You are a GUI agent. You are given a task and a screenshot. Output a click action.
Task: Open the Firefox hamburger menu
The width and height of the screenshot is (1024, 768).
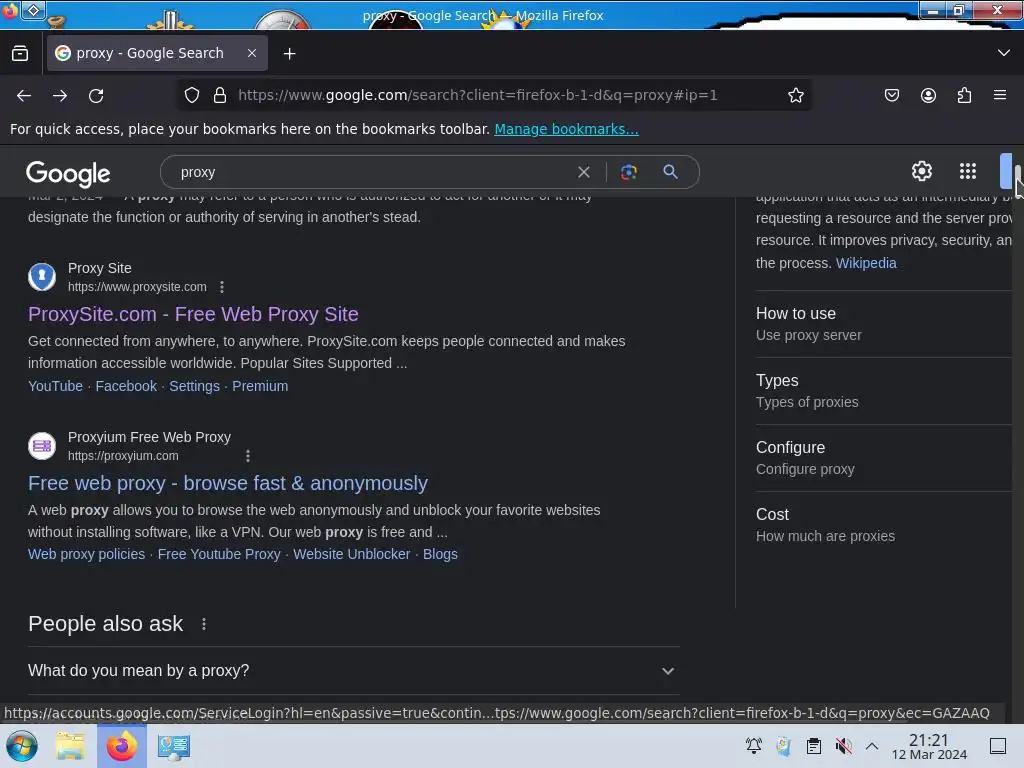click(1000, 95)
